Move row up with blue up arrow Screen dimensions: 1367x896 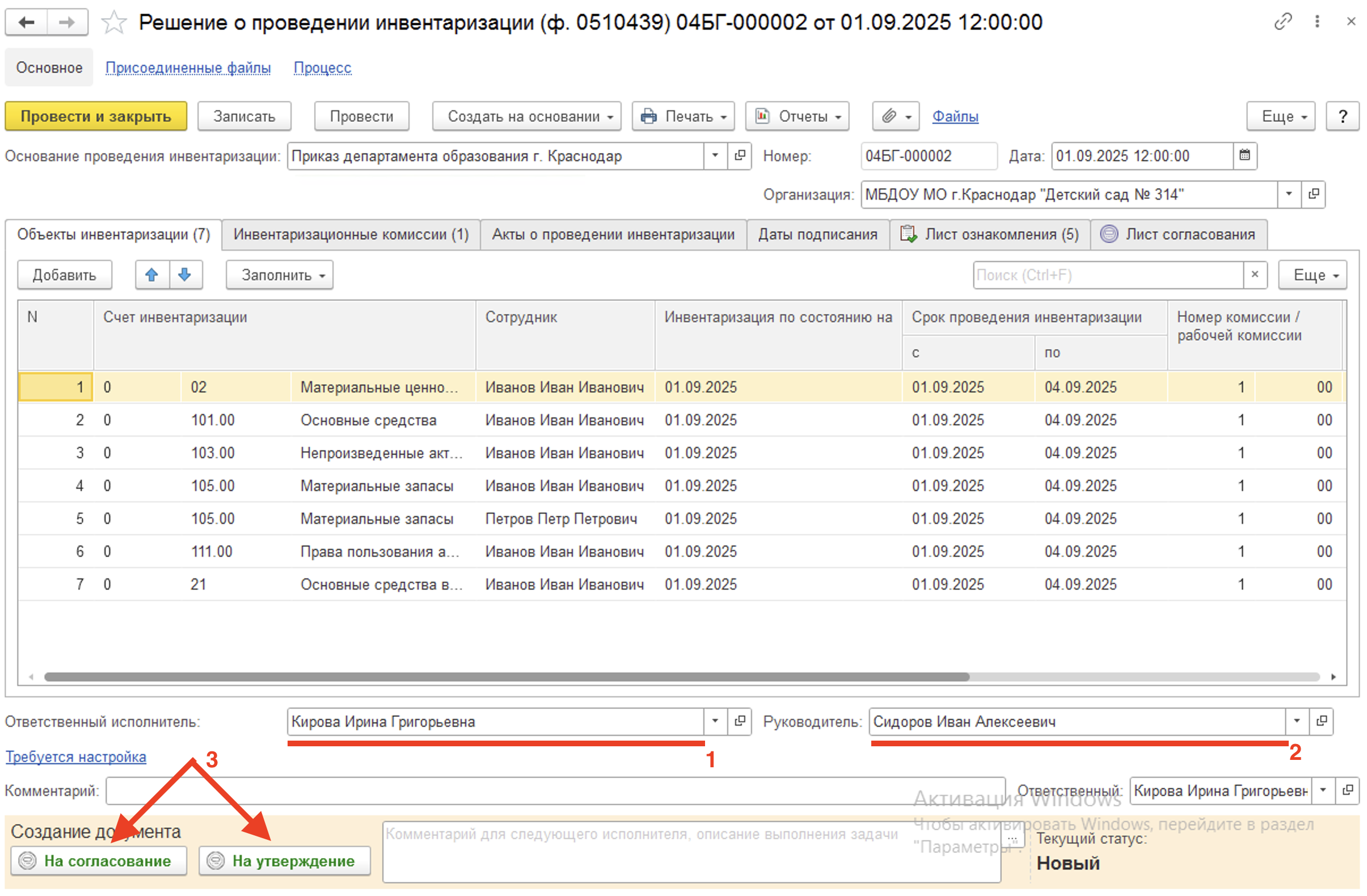point(151,275)
